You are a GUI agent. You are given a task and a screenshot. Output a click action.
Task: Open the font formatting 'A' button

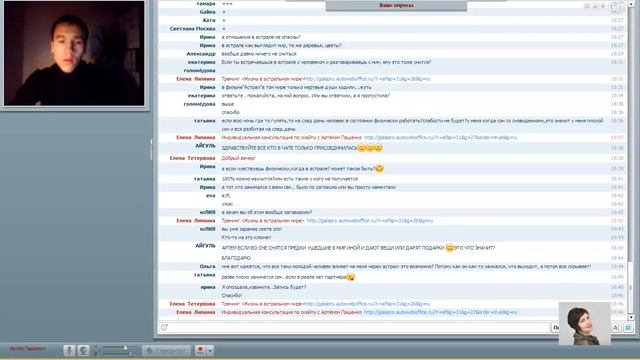coord(616,327)
